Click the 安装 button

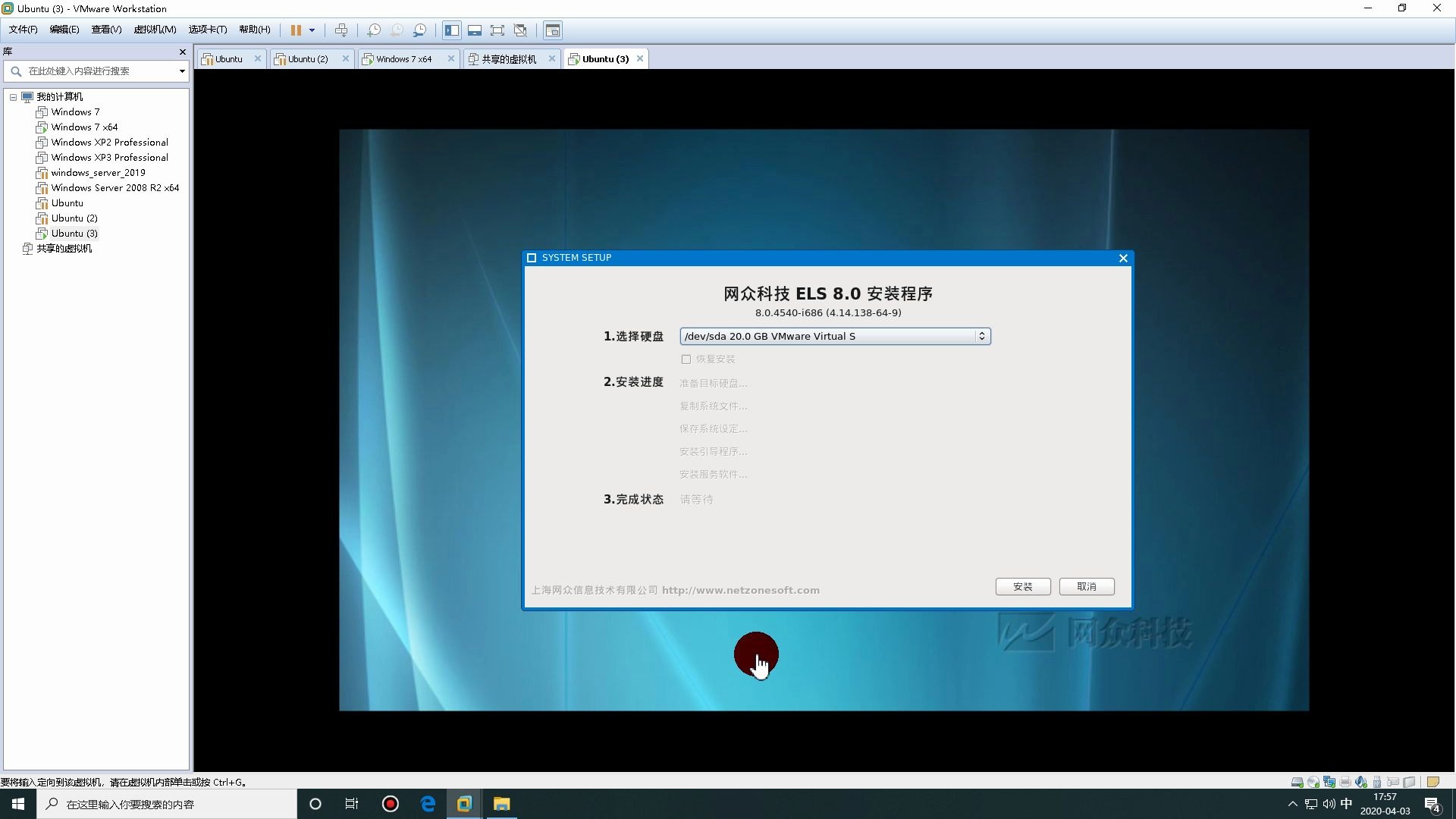click(x=1023, y=586)
